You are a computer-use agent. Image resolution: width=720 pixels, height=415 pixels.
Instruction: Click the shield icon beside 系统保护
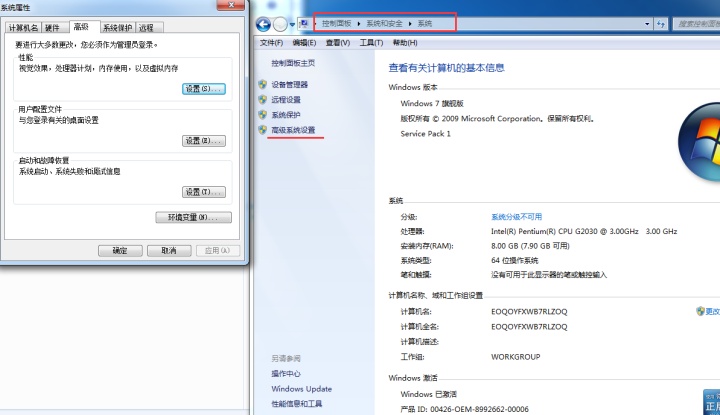pyautogui.click(x=263, y=115)
